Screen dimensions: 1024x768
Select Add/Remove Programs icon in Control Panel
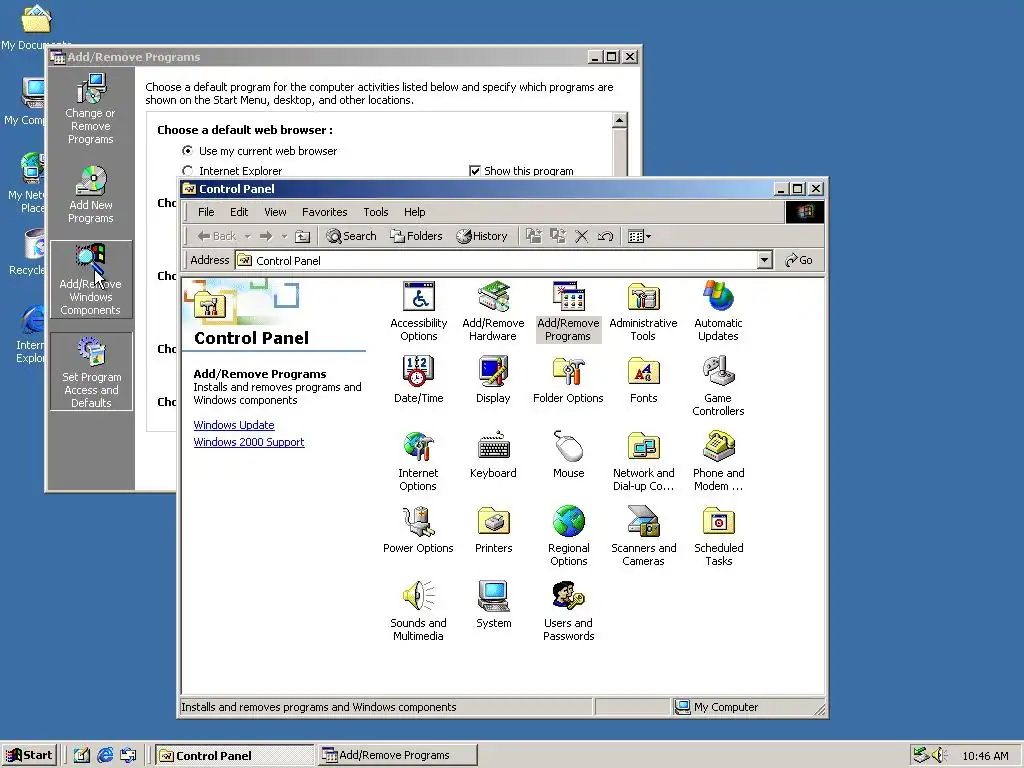pos(568,312)
